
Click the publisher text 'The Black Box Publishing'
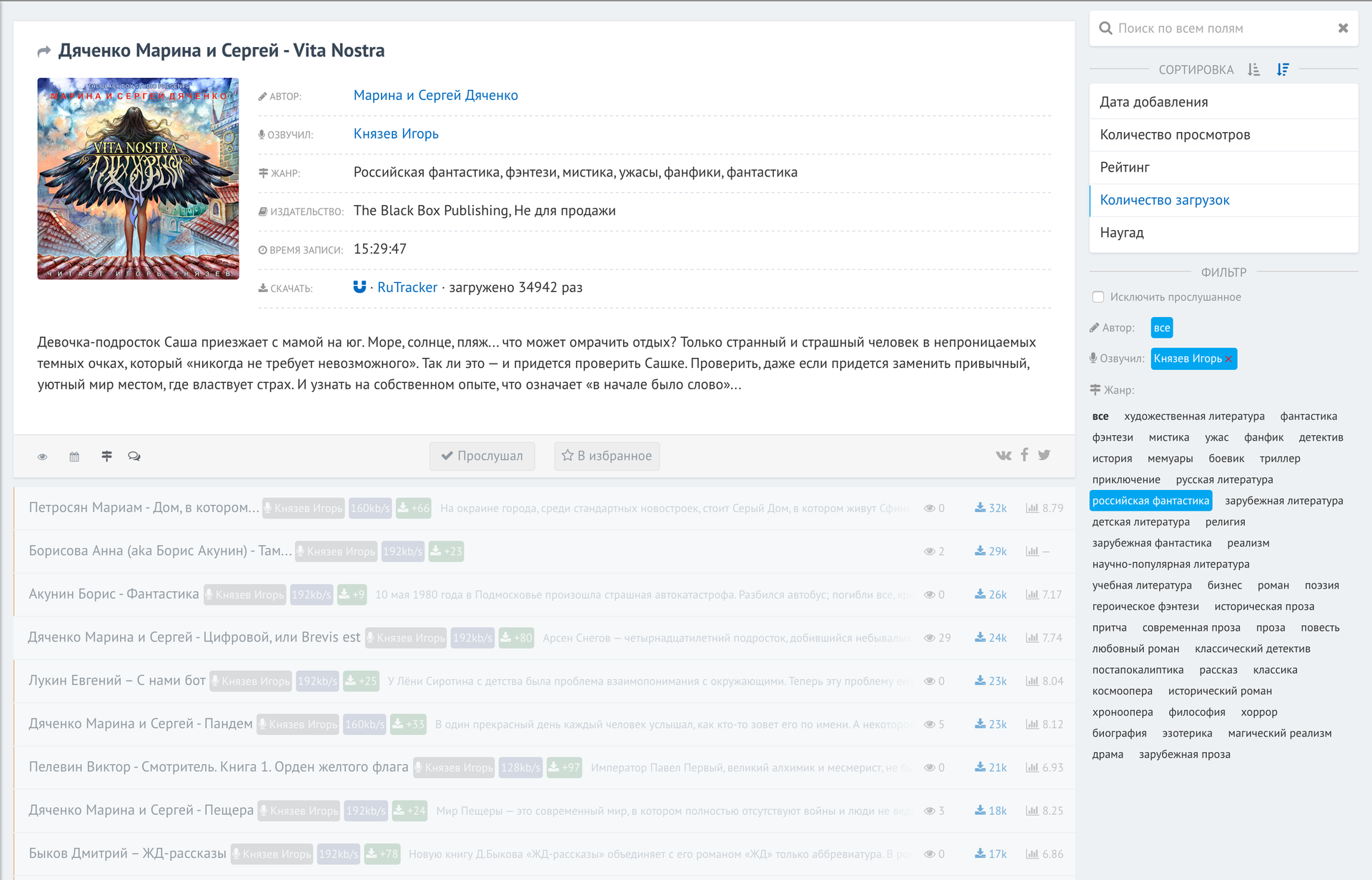(431, 210)
